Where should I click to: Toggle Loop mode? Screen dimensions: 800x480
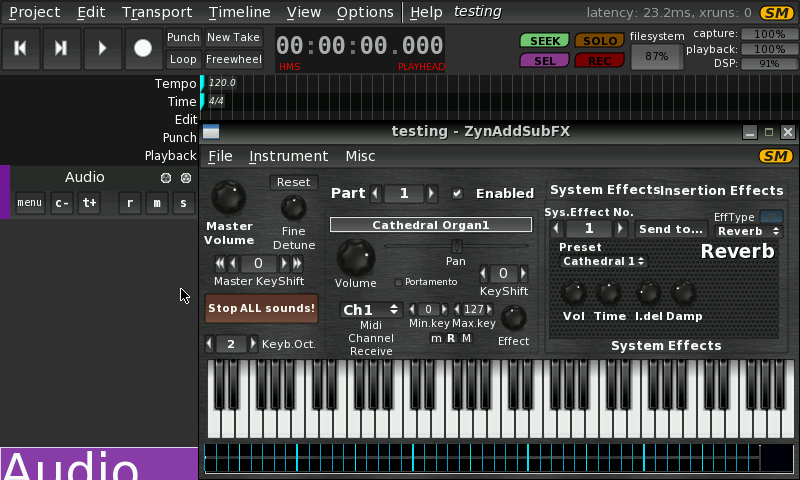(183, 59)
